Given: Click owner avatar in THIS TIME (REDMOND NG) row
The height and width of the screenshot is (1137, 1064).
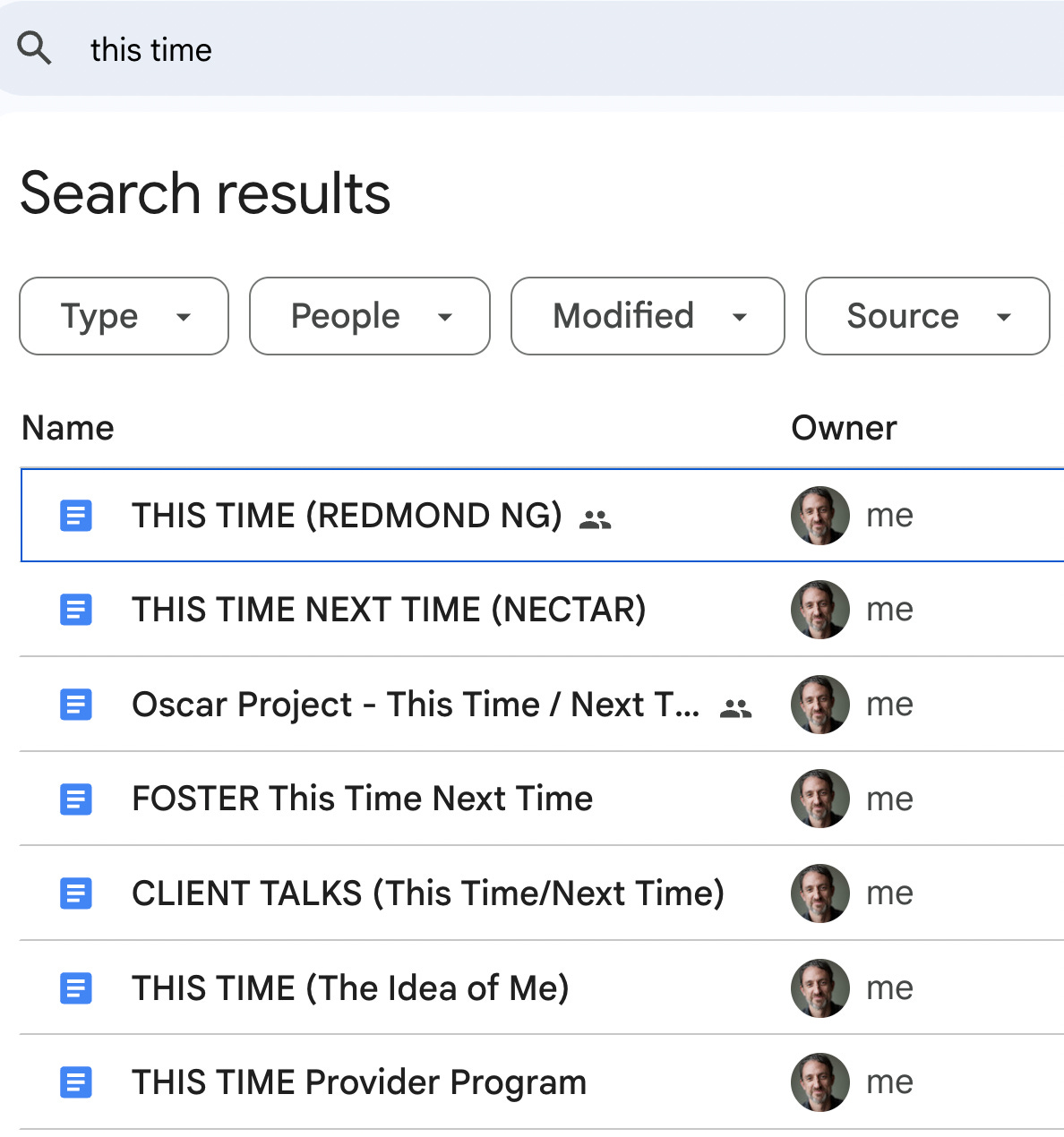Looking at the screenshot, I should click(x=819, y=516).
